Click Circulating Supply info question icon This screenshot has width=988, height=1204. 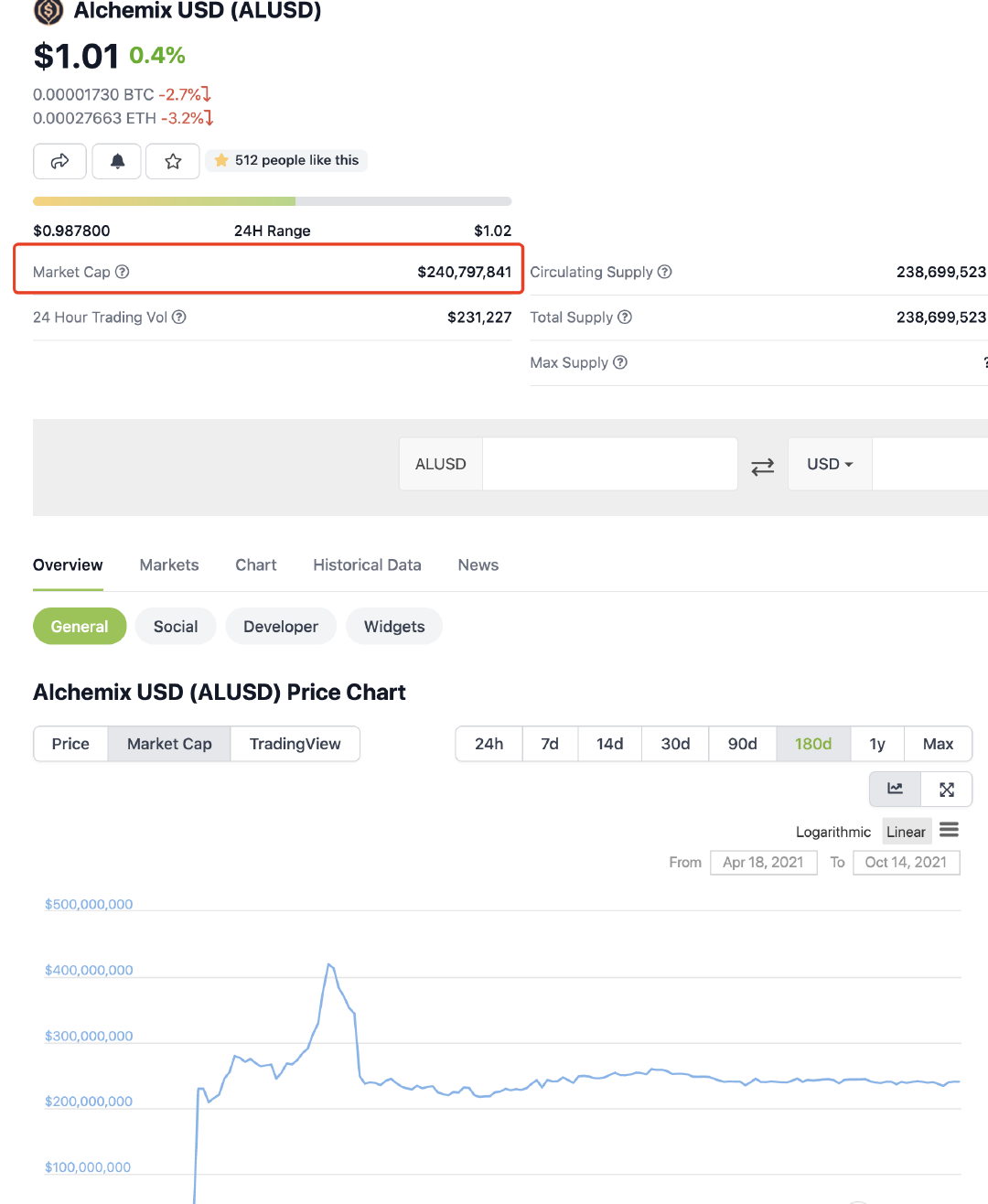pyautogui.click(x=665, y=272)
